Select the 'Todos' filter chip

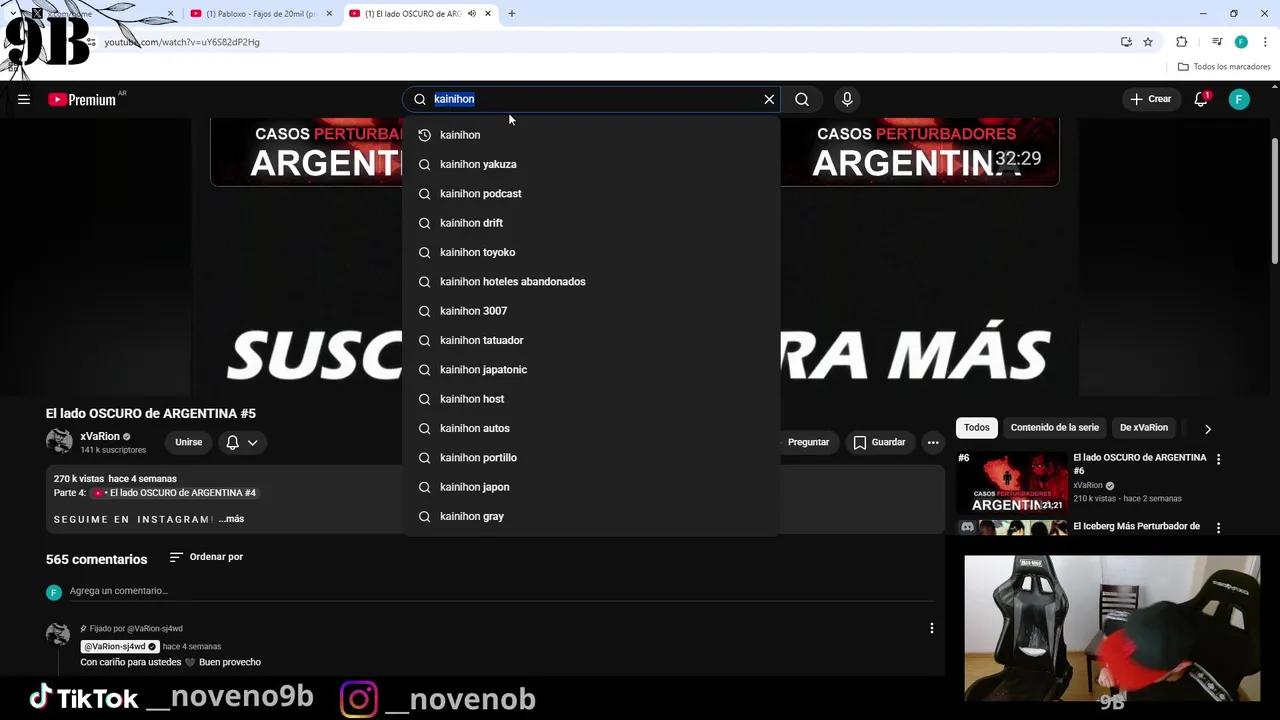point(977,428)
